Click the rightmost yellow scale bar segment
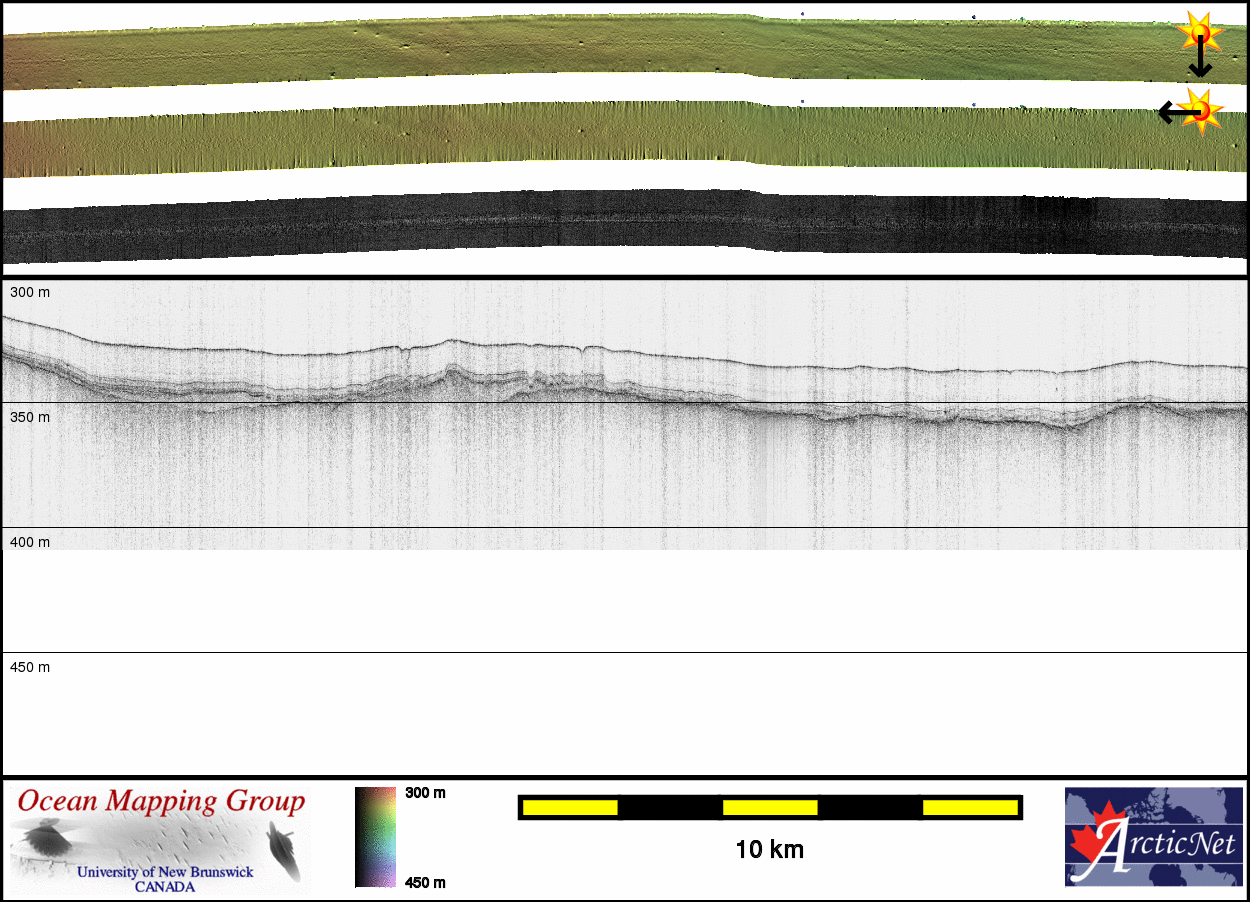Screen dimensions: 1250x902 [969, 807]
